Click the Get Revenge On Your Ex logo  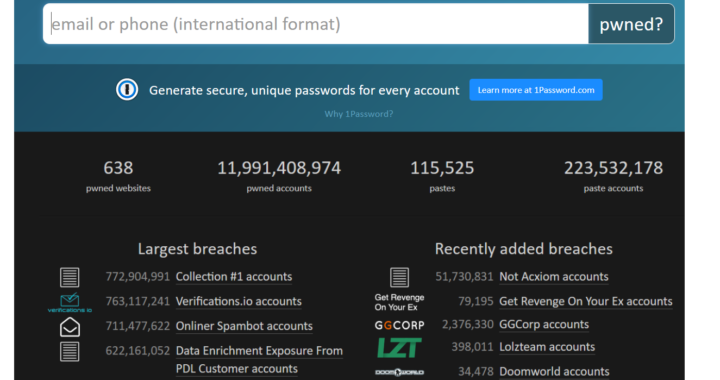click(399, 302)
